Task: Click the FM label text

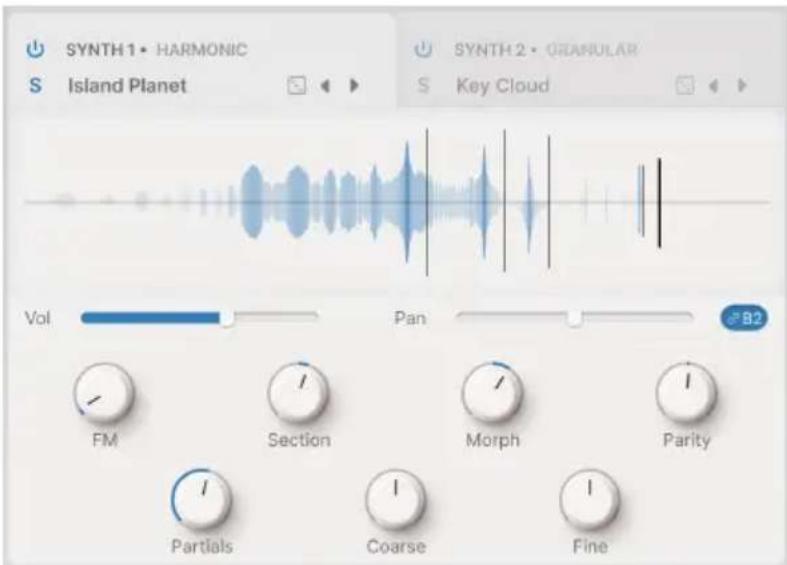Action: tap(105, 440)
